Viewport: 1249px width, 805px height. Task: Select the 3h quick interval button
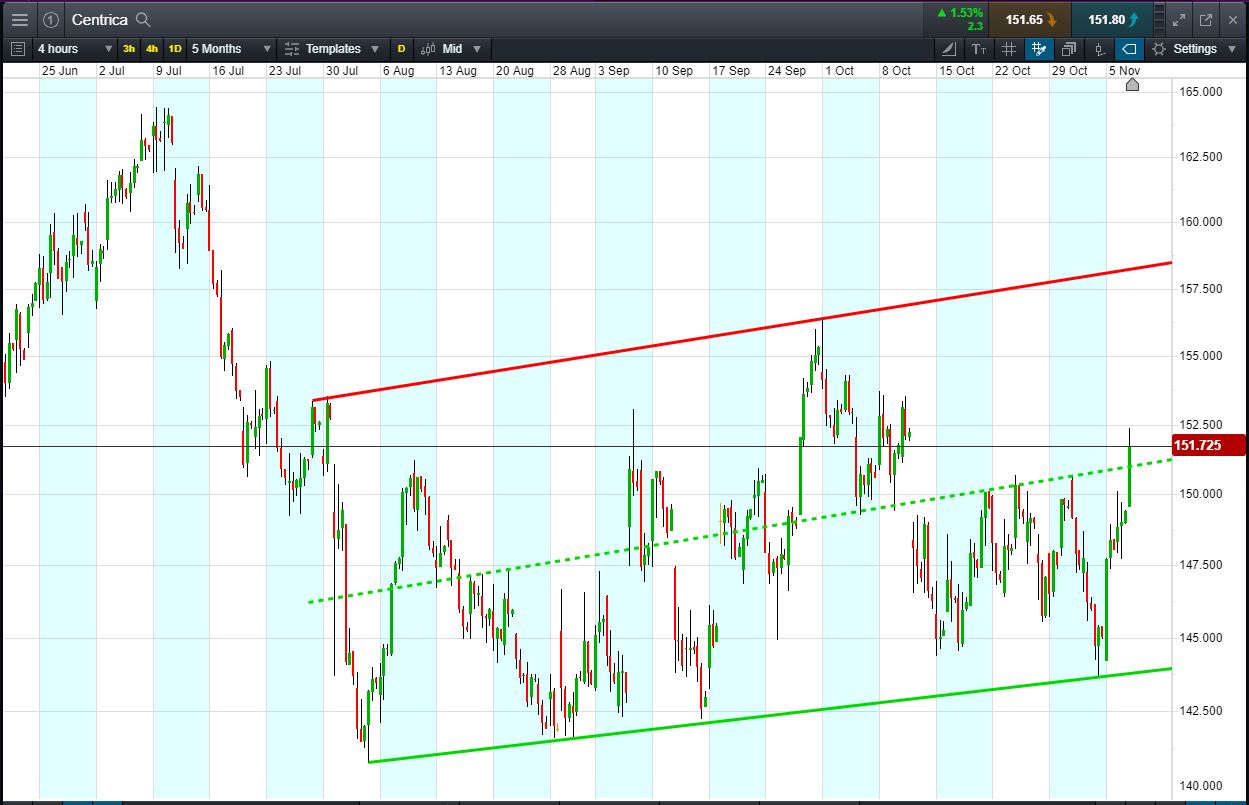click(129, 48)
